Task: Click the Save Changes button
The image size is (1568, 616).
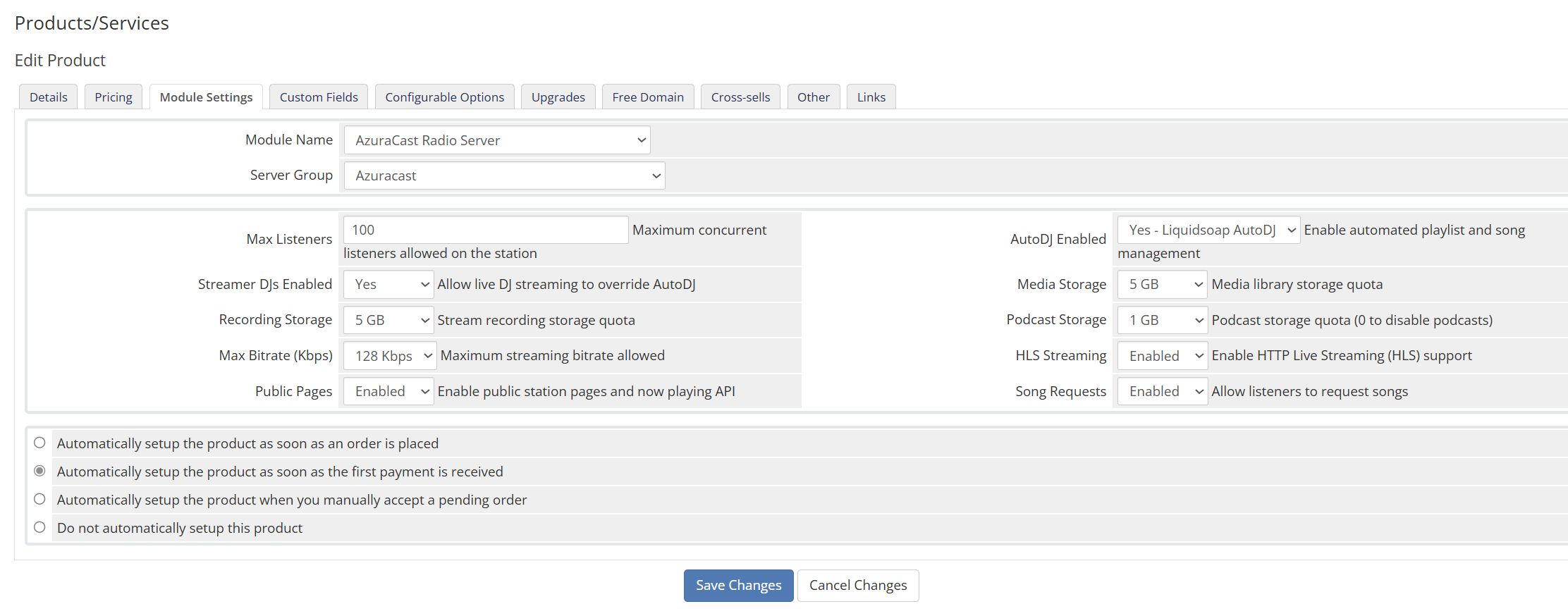Action: point(738,585)
